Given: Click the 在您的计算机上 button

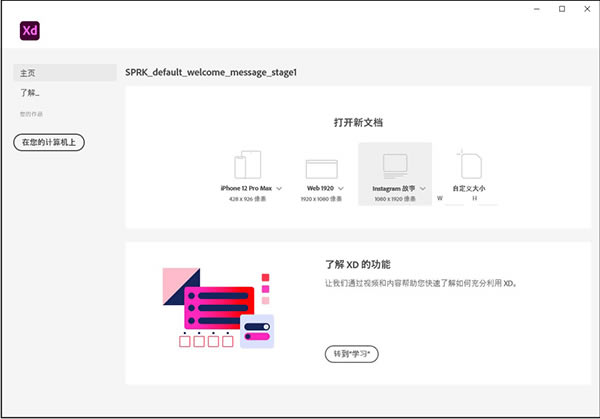Looking at the screenshot, I should click(49, 142).
